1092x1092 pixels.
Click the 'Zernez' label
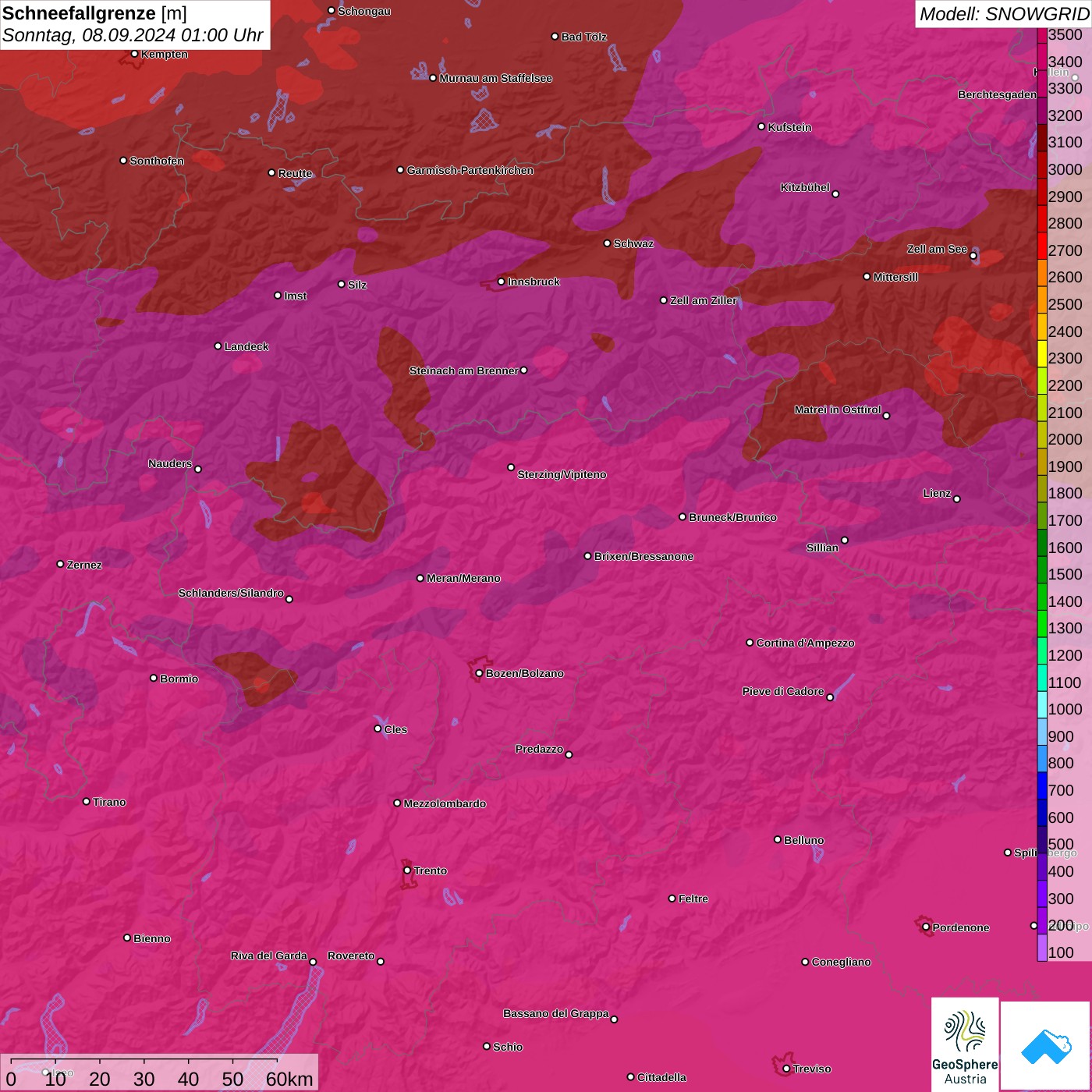point(85,565)
